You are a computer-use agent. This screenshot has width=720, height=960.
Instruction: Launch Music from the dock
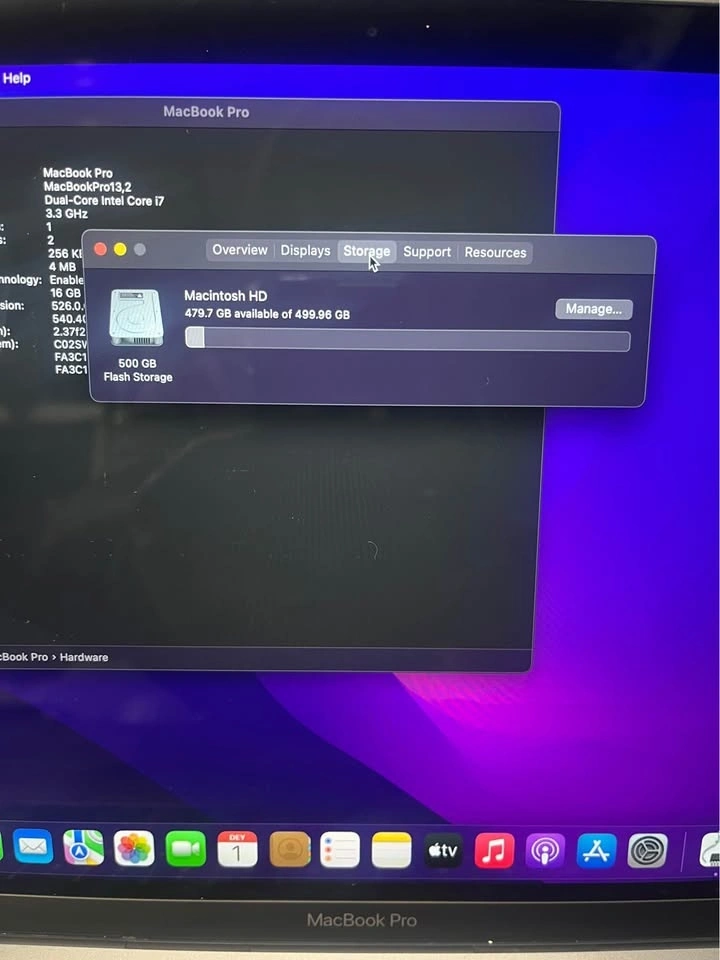click(494, 851)
